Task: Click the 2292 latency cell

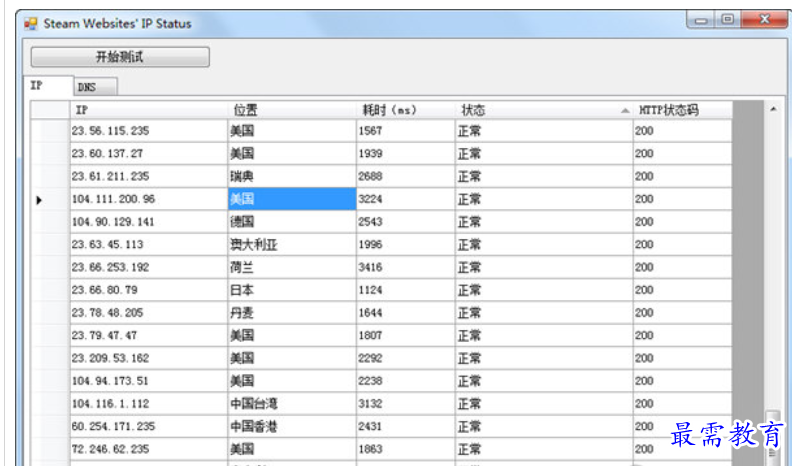Action: [x=406, y=358]
